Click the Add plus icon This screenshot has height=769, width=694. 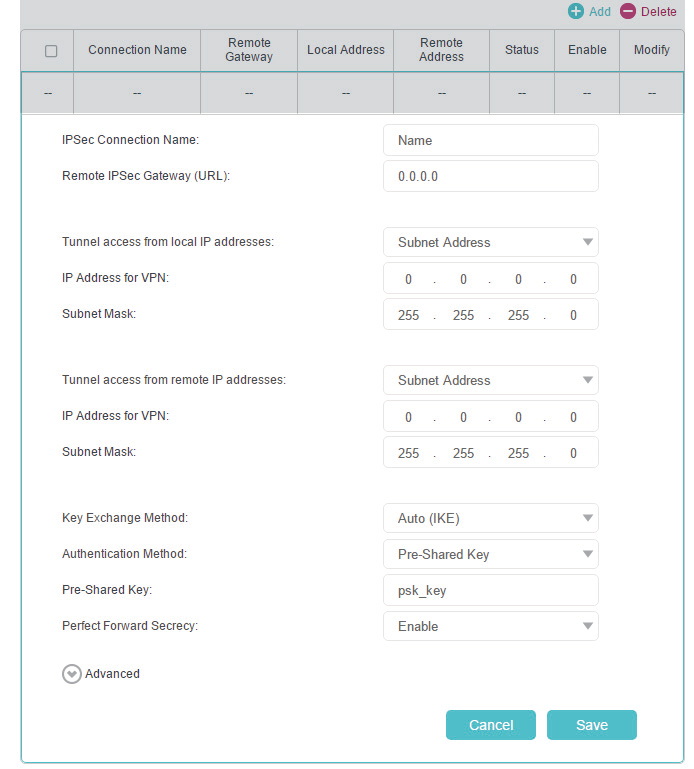576,12
